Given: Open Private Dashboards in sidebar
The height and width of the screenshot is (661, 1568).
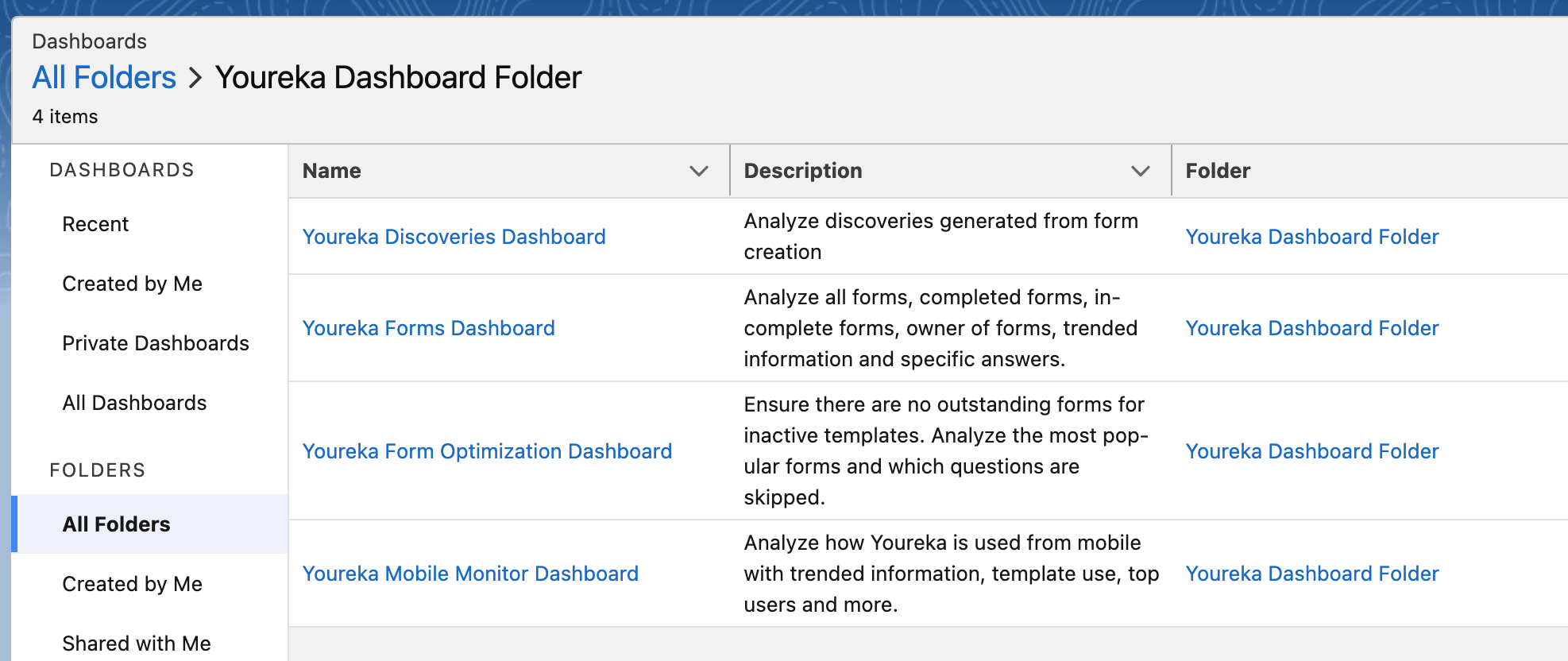Looking at the screenshot, I should [156, 343].
